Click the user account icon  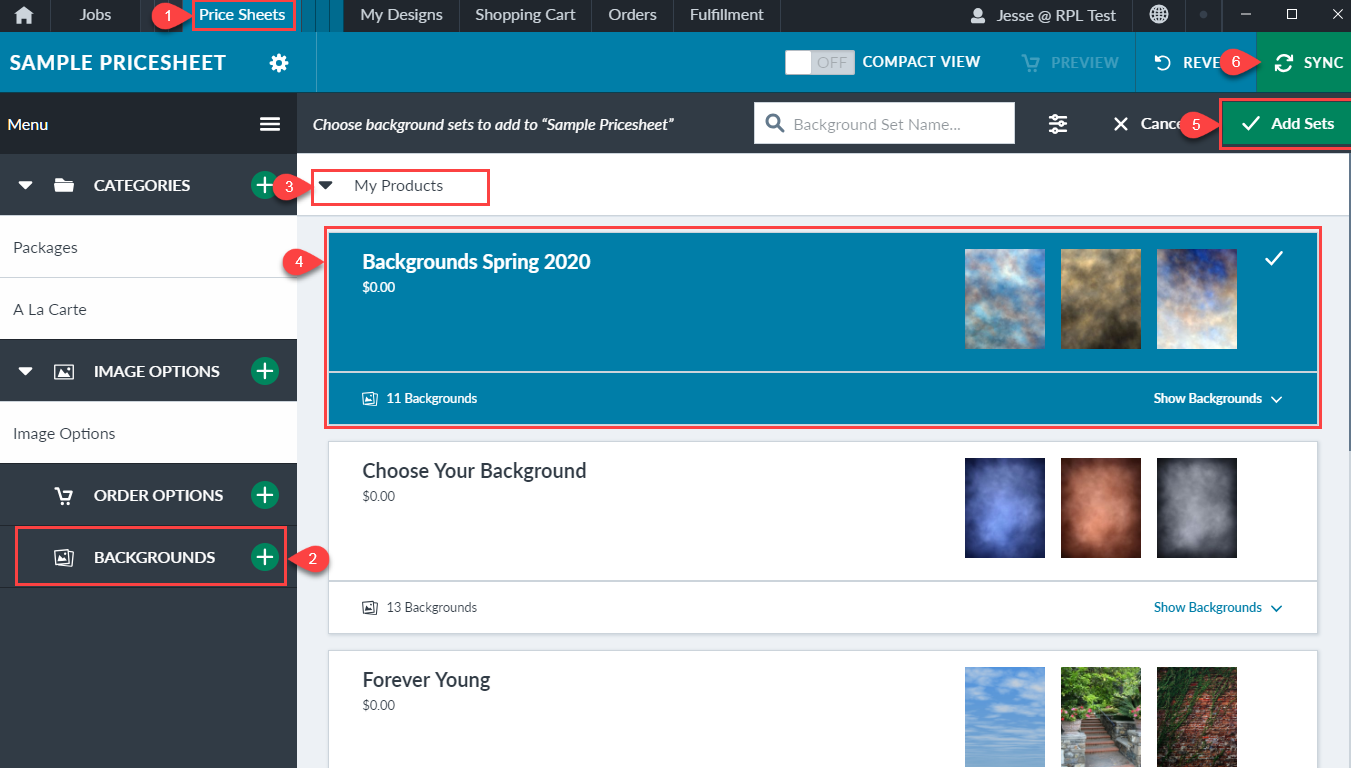coord(978,16)
